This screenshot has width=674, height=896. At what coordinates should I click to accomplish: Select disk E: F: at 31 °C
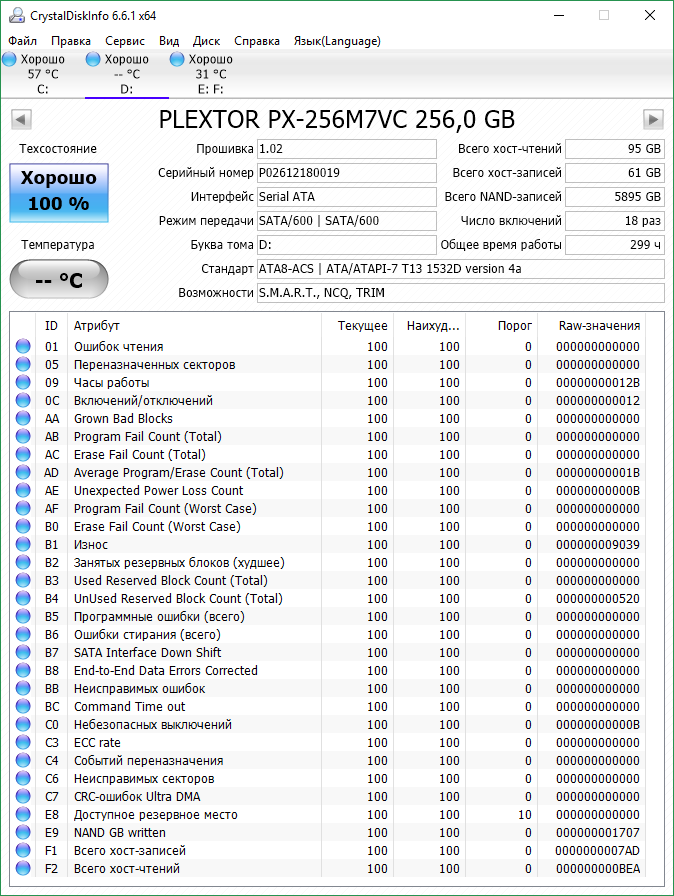click(x=210, y=74)
